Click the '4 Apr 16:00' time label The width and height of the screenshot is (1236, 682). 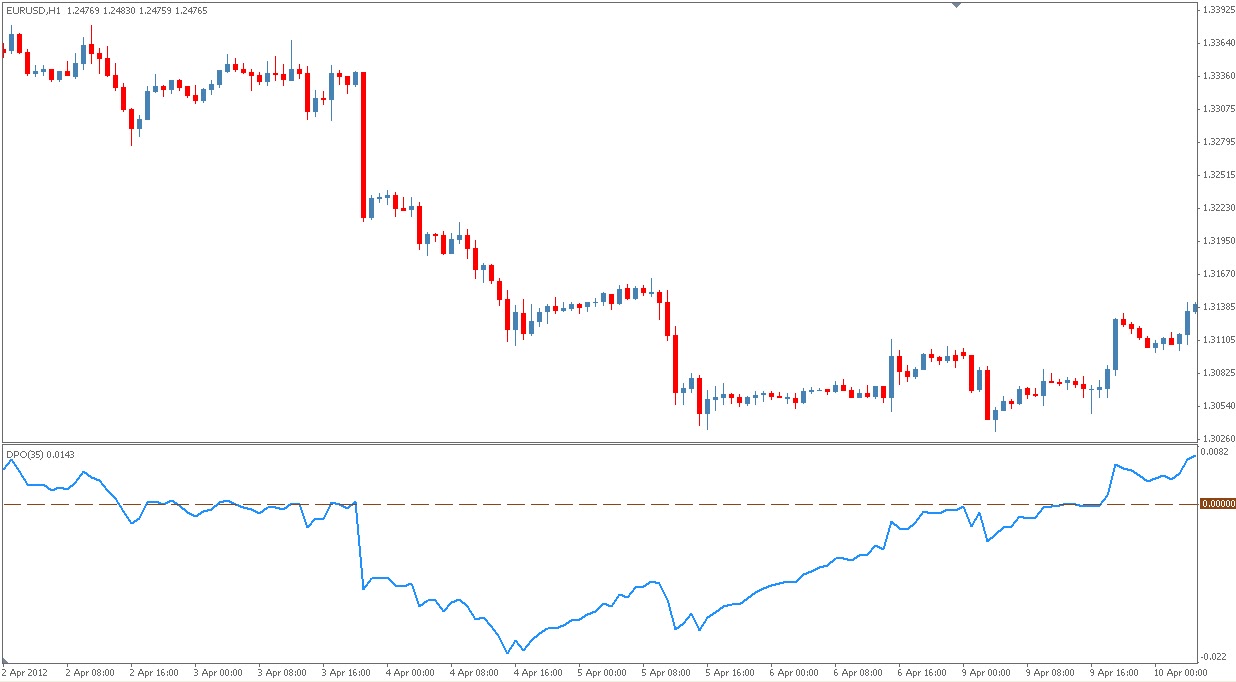tap(539, 673)
